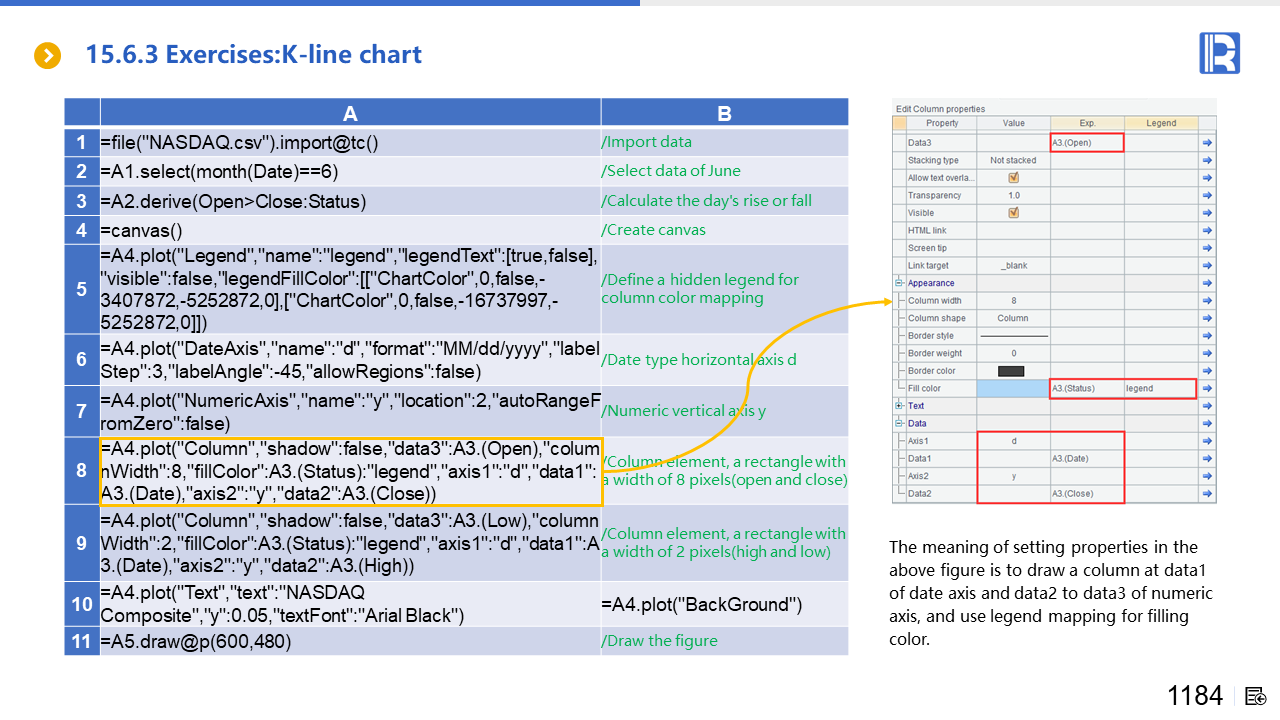Screen dimensions: 1280x720
Task: Click row header 11 in the grid
Action: (82, 641)
